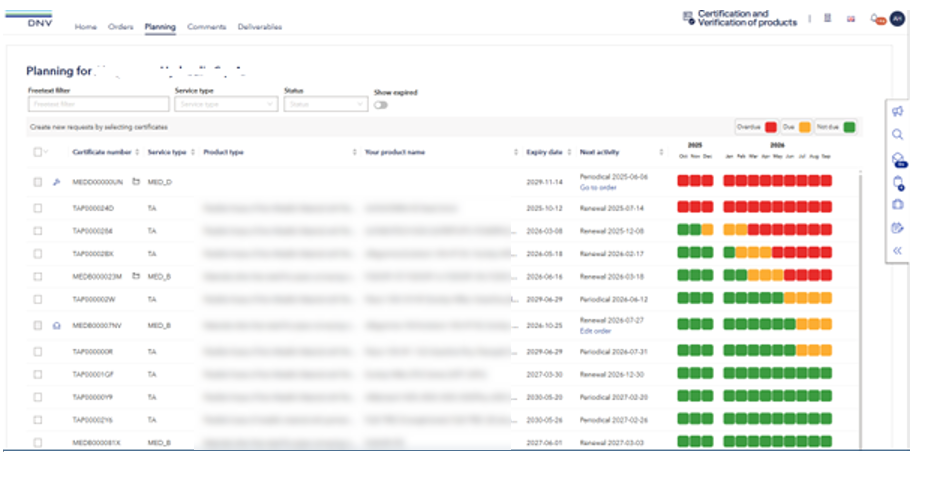Click the red Overdue legend swatch

coord(771,127)
